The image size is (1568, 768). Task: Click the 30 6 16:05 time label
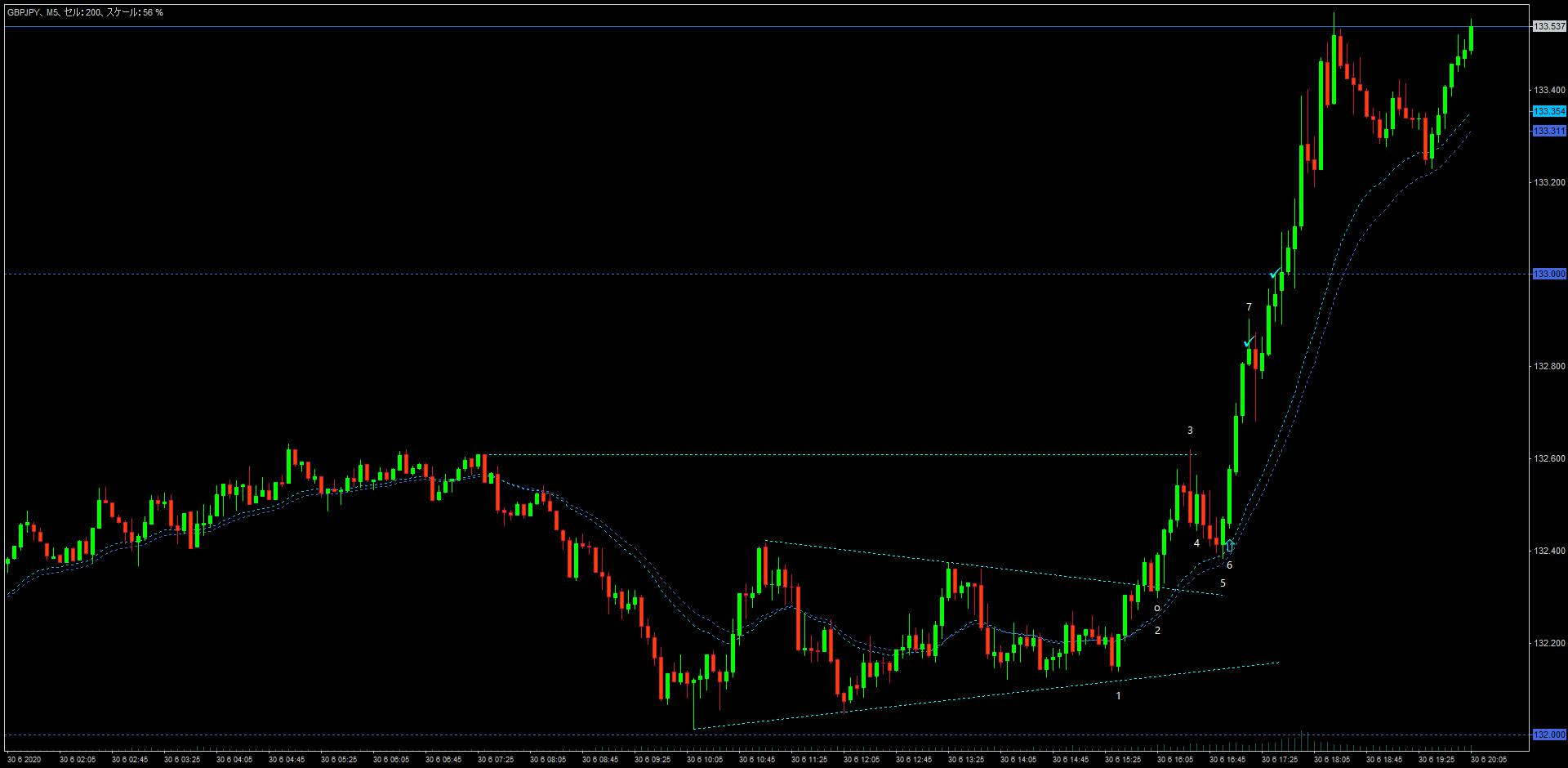tap(1175, 760)
